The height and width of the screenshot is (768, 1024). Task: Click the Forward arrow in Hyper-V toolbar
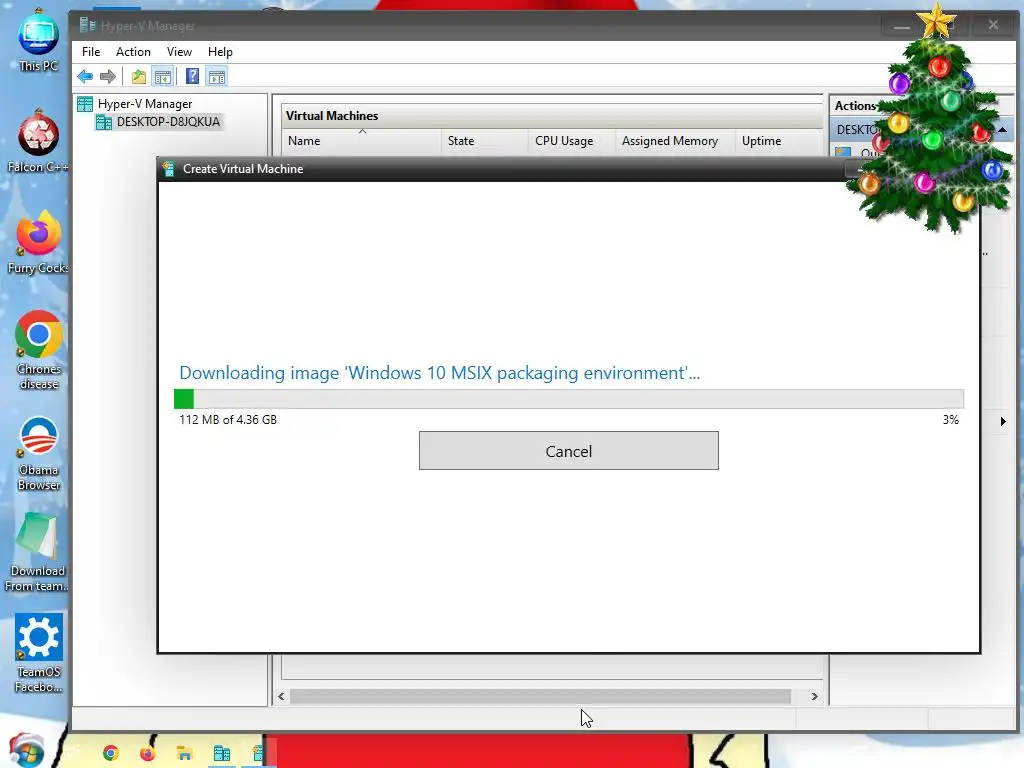pos(108,76)
